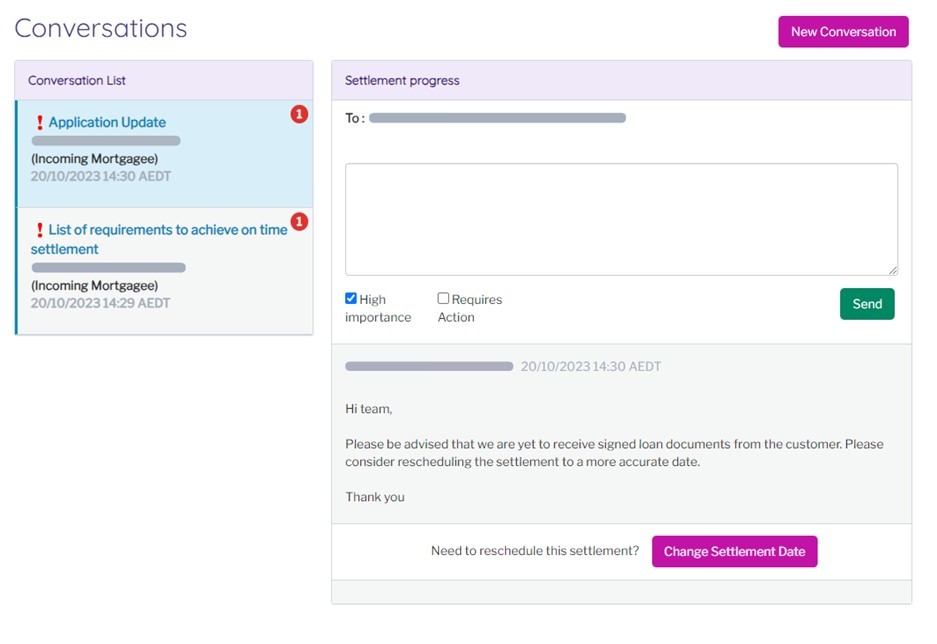
Task: Click the red exclamation icon beside Application Update
Action: point(40,123)
